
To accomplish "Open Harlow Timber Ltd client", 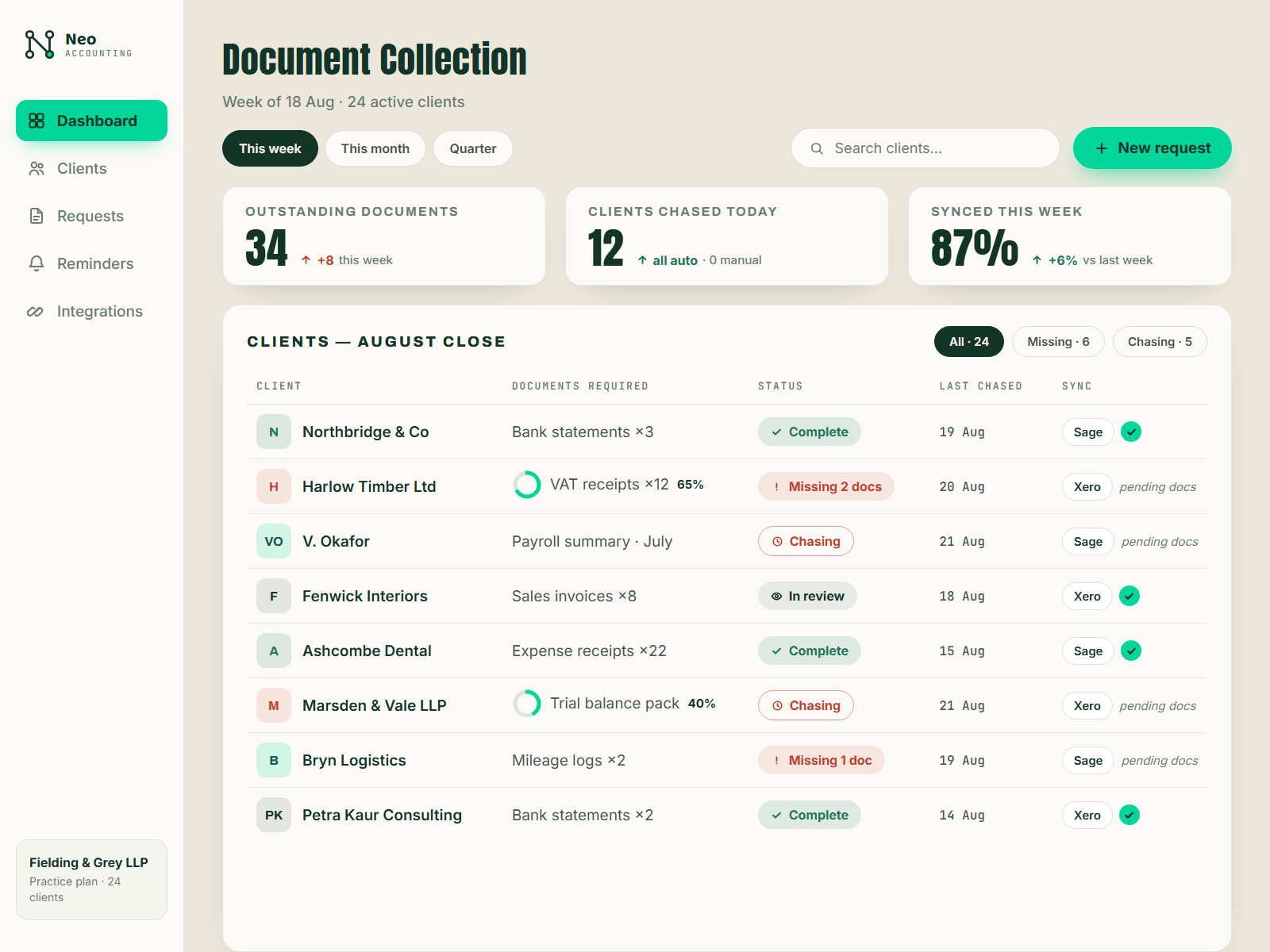I will (x=369, y=486).
